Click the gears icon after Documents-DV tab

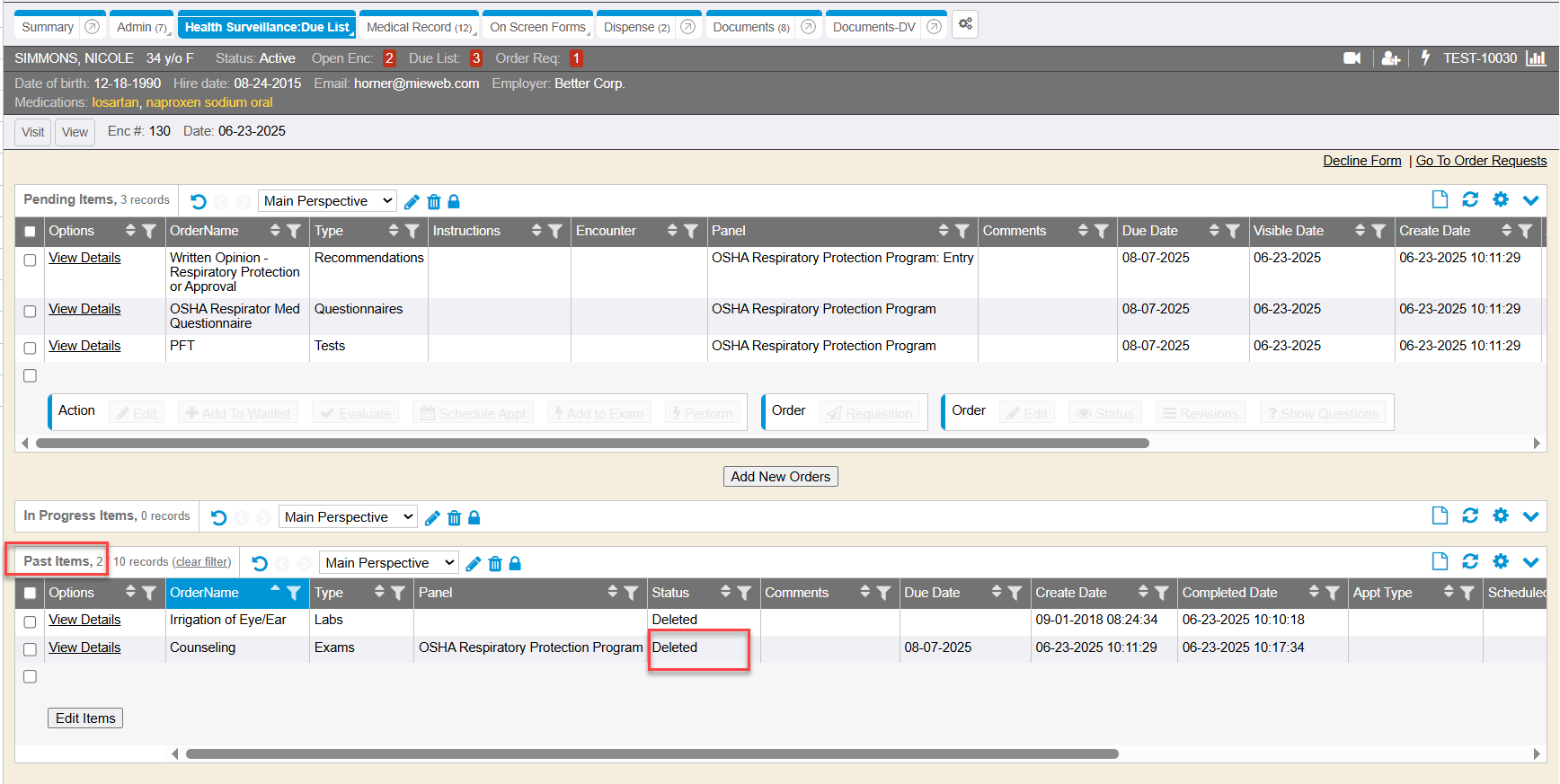(965, 24)
